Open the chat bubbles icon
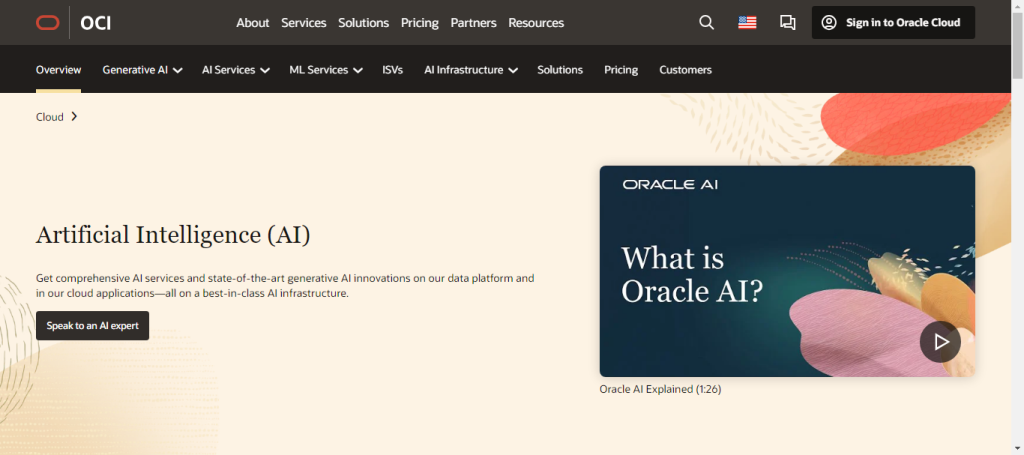 [788, 23]
